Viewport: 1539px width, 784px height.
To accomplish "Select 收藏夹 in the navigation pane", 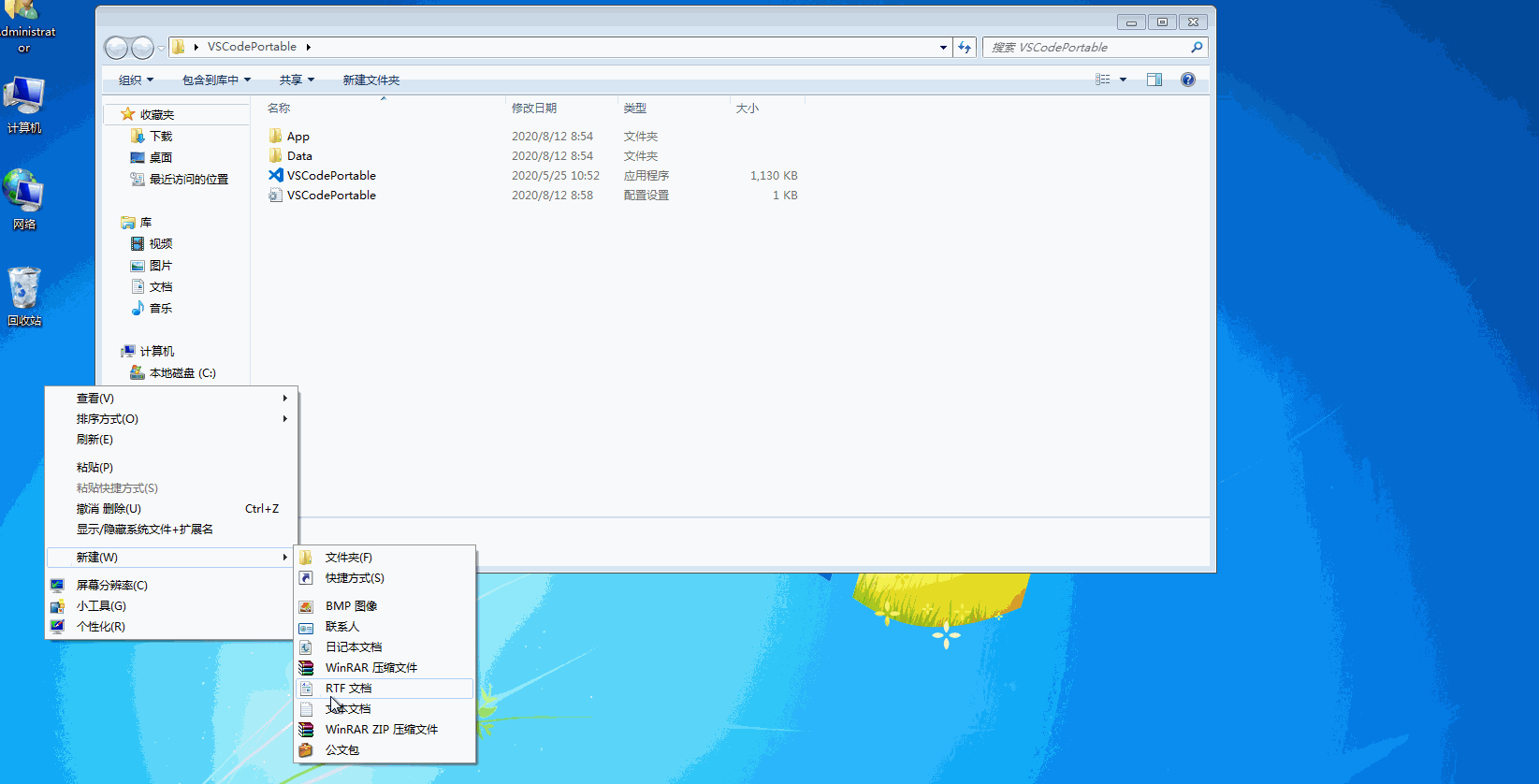I will pyautogui.click(x=157, y=115).
